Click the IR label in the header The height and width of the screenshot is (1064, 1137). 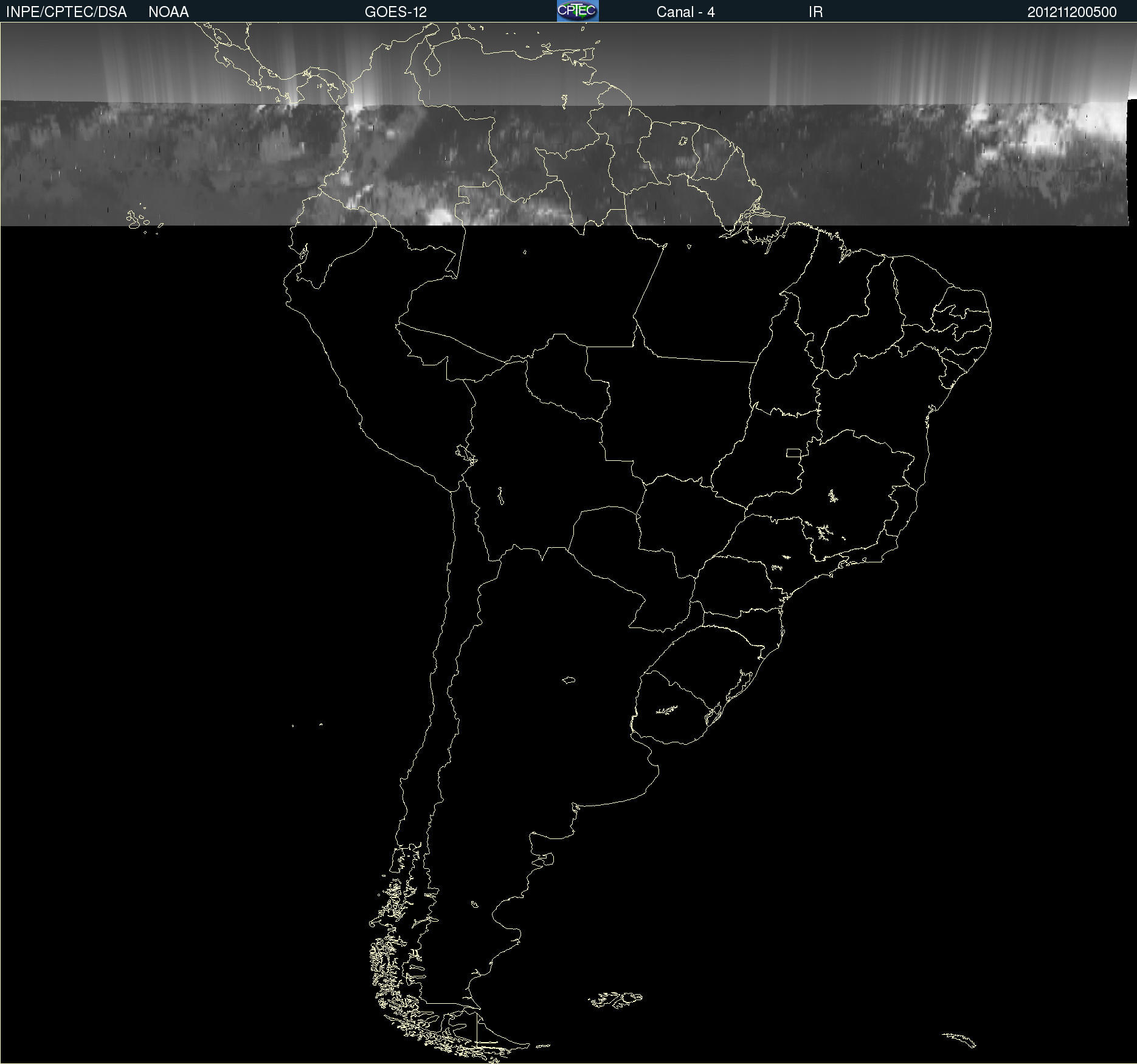pyautogui.click(x=815, y=12)
